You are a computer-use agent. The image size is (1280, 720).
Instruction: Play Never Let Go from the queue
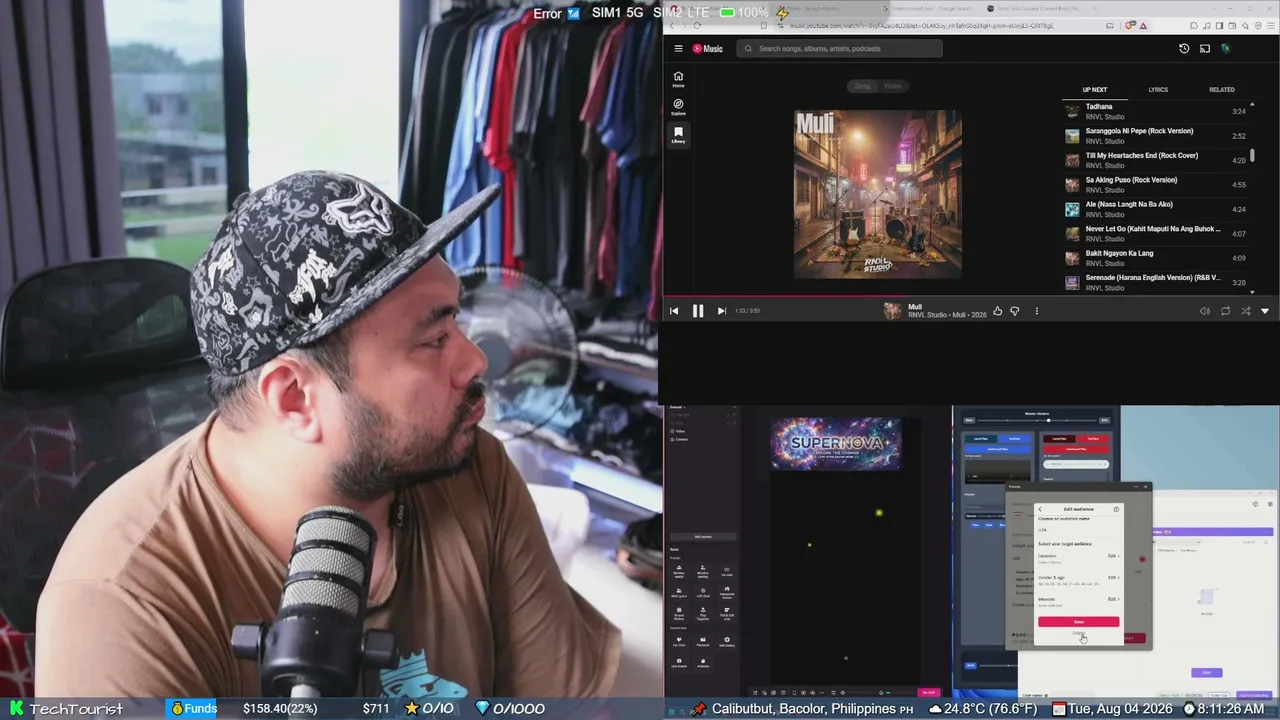[1156, 234]
